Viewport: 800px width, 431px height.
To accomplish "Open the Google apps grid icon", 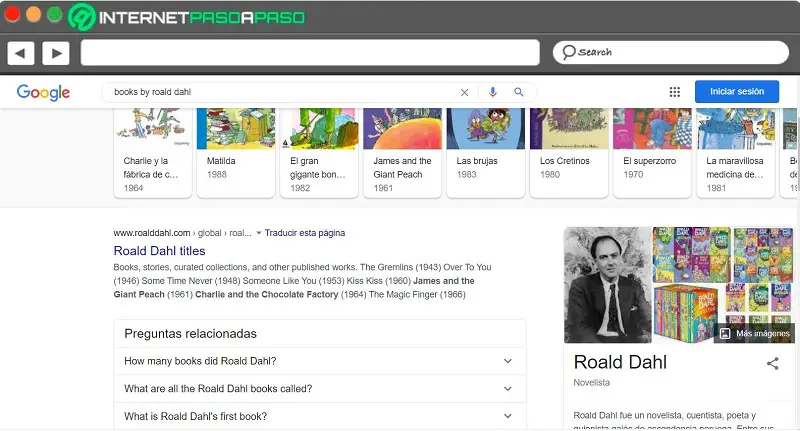I will (x=674, y=92).
